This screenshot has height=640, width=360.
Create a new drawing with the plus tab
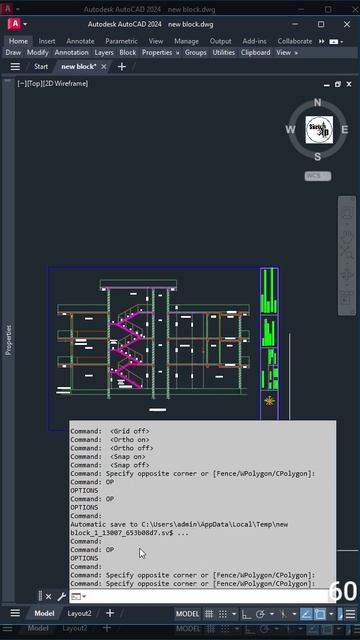coord(122,67)
